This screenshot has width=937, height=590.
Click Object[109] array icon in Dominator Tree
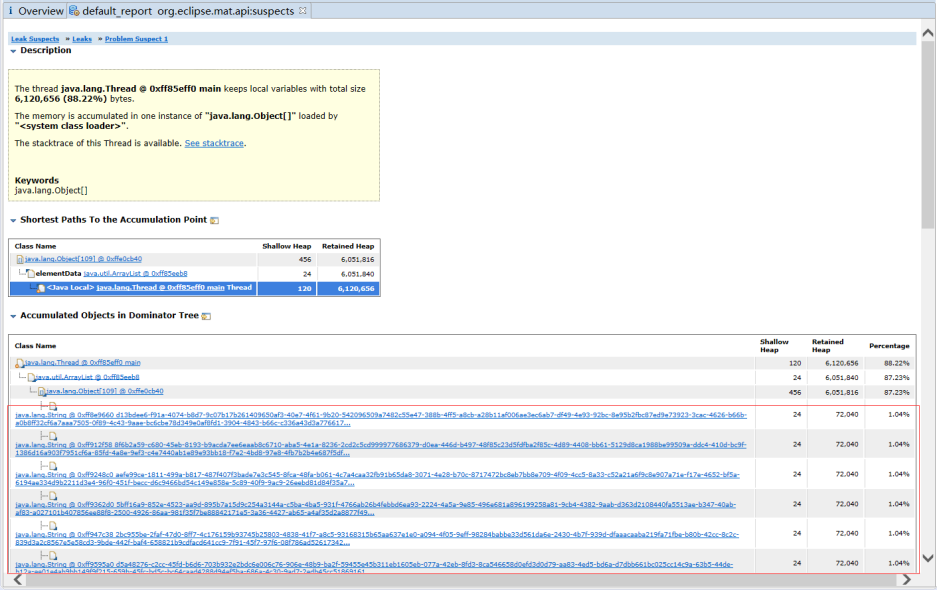click(x=42, y=392)
